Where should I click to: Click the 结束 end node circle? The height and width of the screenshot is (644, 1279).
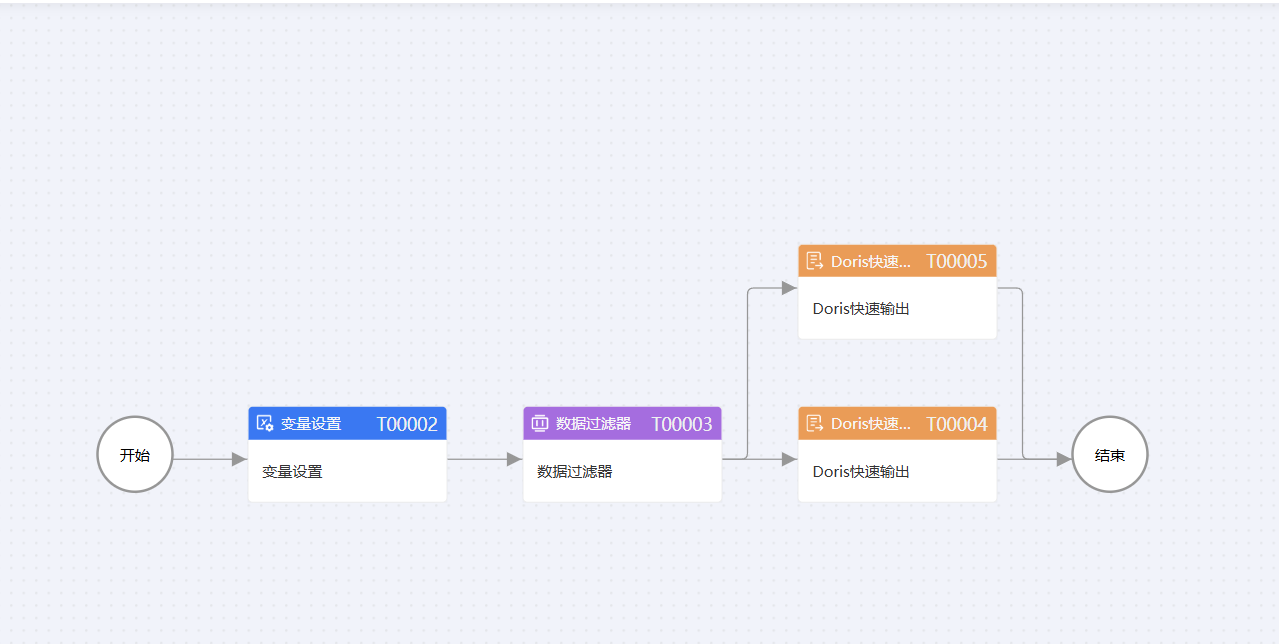point(1109,455)
